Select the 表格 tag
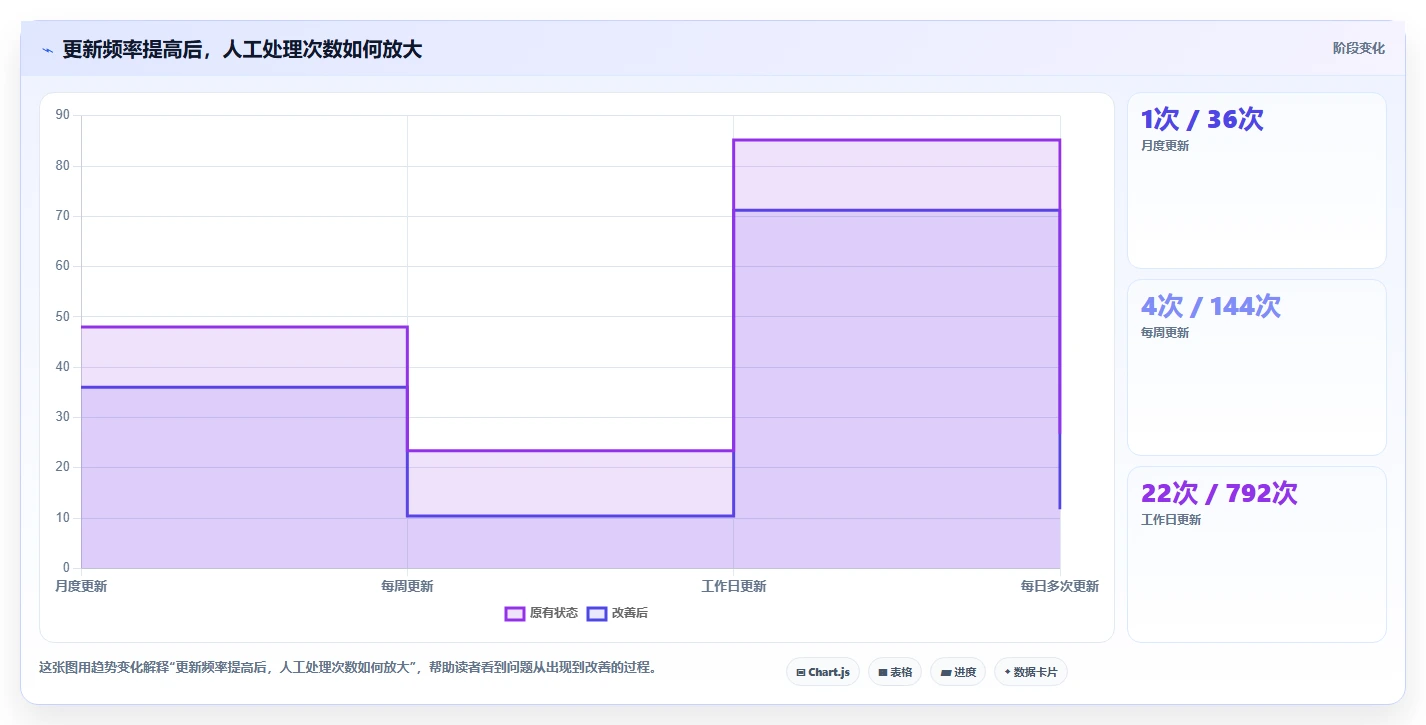 coord(895,672)
